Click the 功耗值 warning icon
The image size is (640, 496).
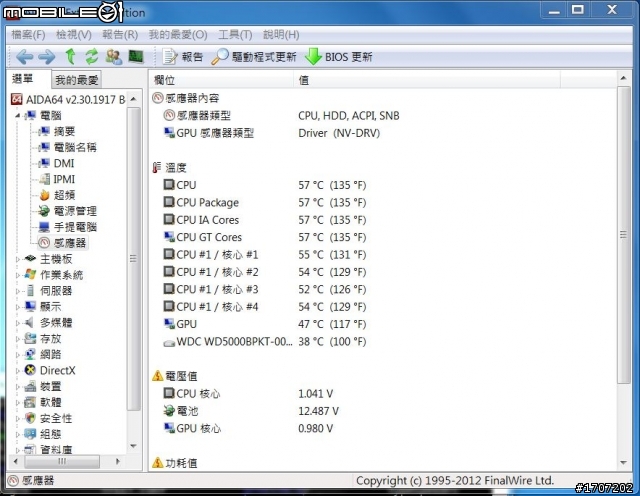click(158, 463)
